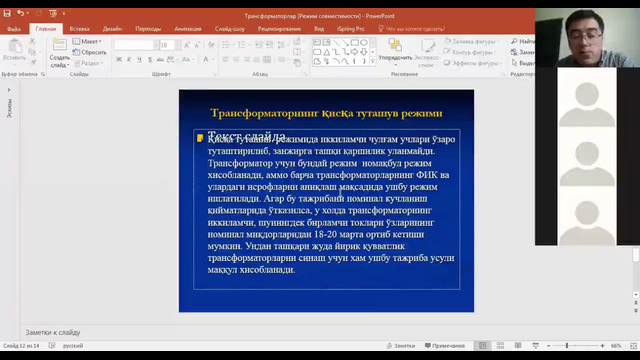This screenshot has height=360, width=640.
Task: Undo the last action
Action: pyautogui.click(x=20, y=13)
